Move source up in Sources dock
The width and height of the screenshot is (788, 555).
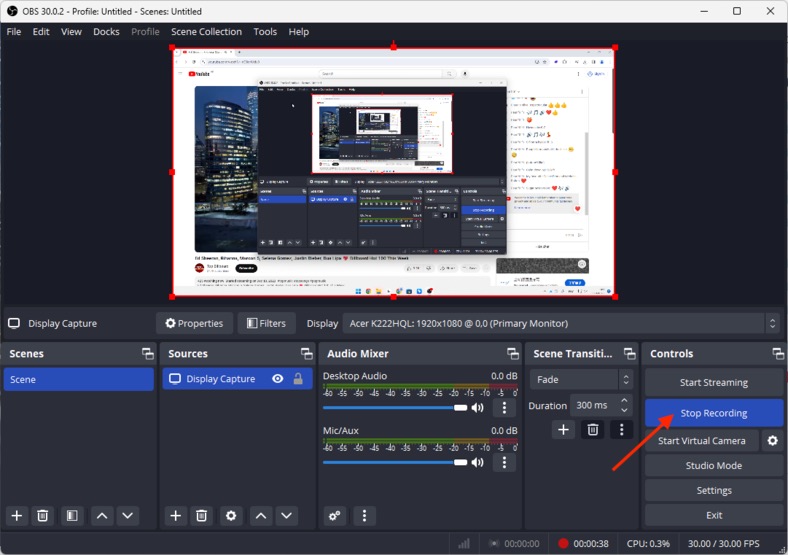coord(261,516)
